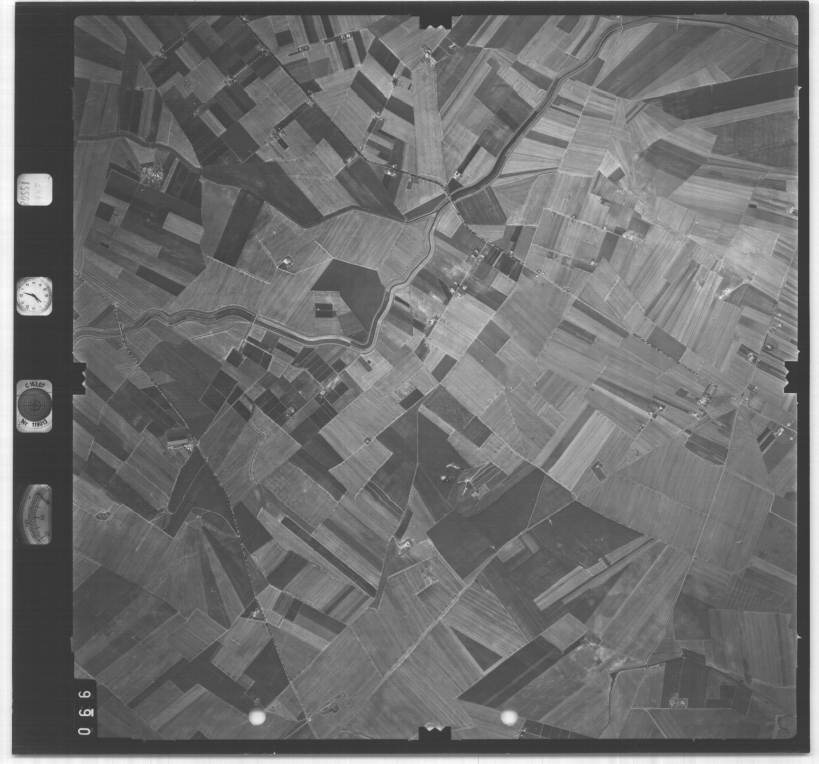
Task: Click the right edge fiducial notch
Action: point(795,377)
